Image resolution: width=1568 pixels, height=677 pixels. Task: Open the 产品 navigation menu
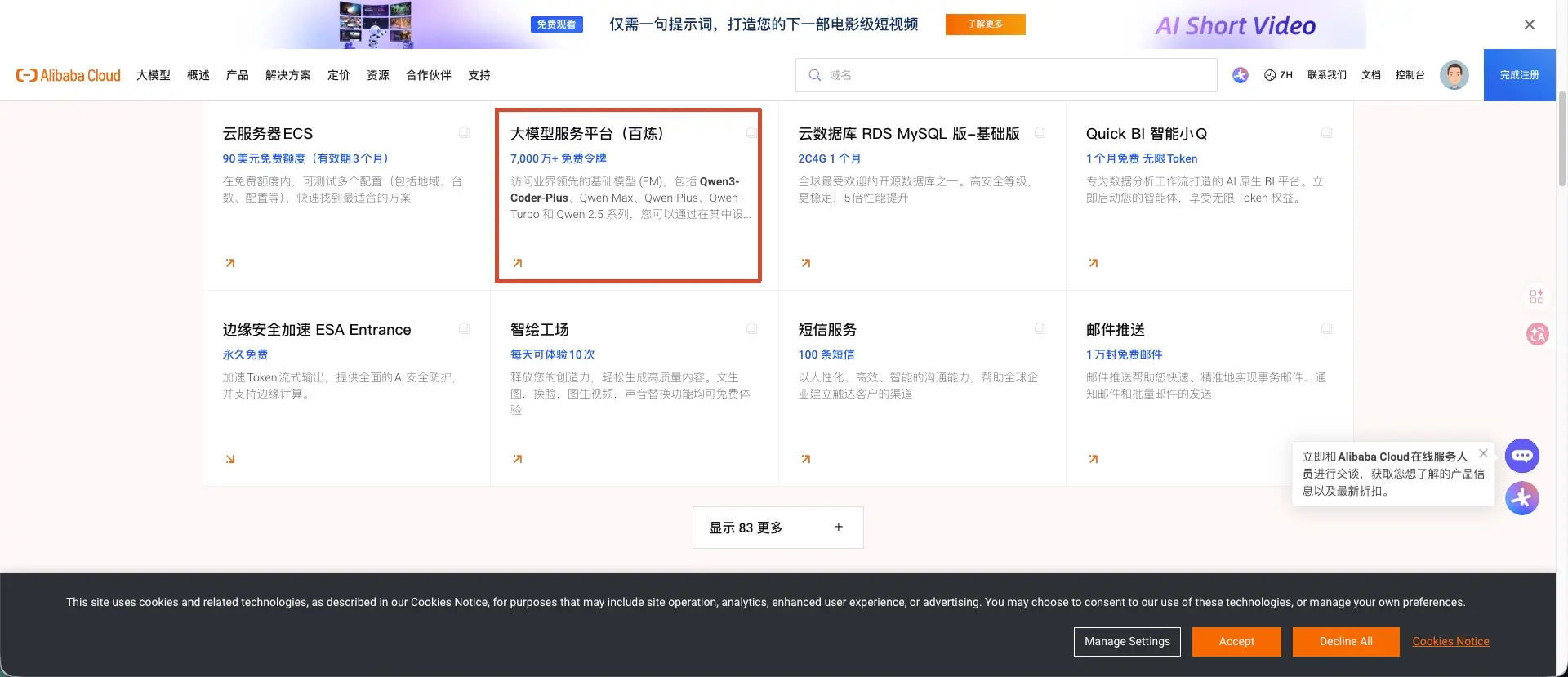[x=238, y=75]
